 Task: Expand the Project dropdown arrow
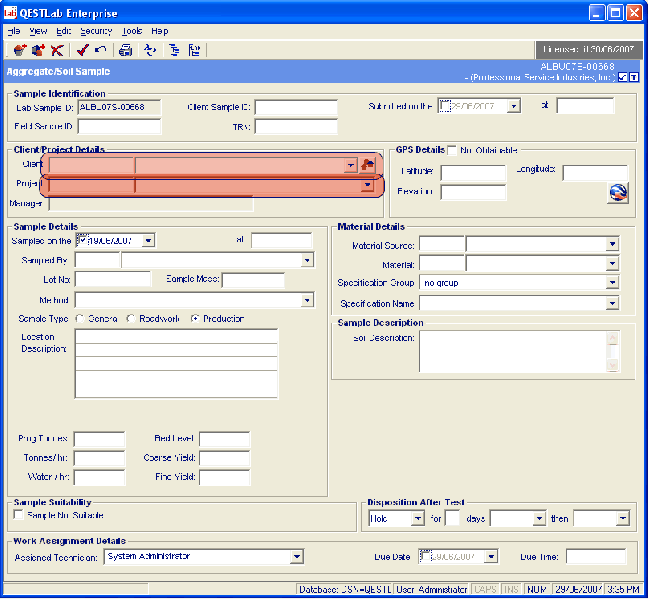click(x=367, y=185)
